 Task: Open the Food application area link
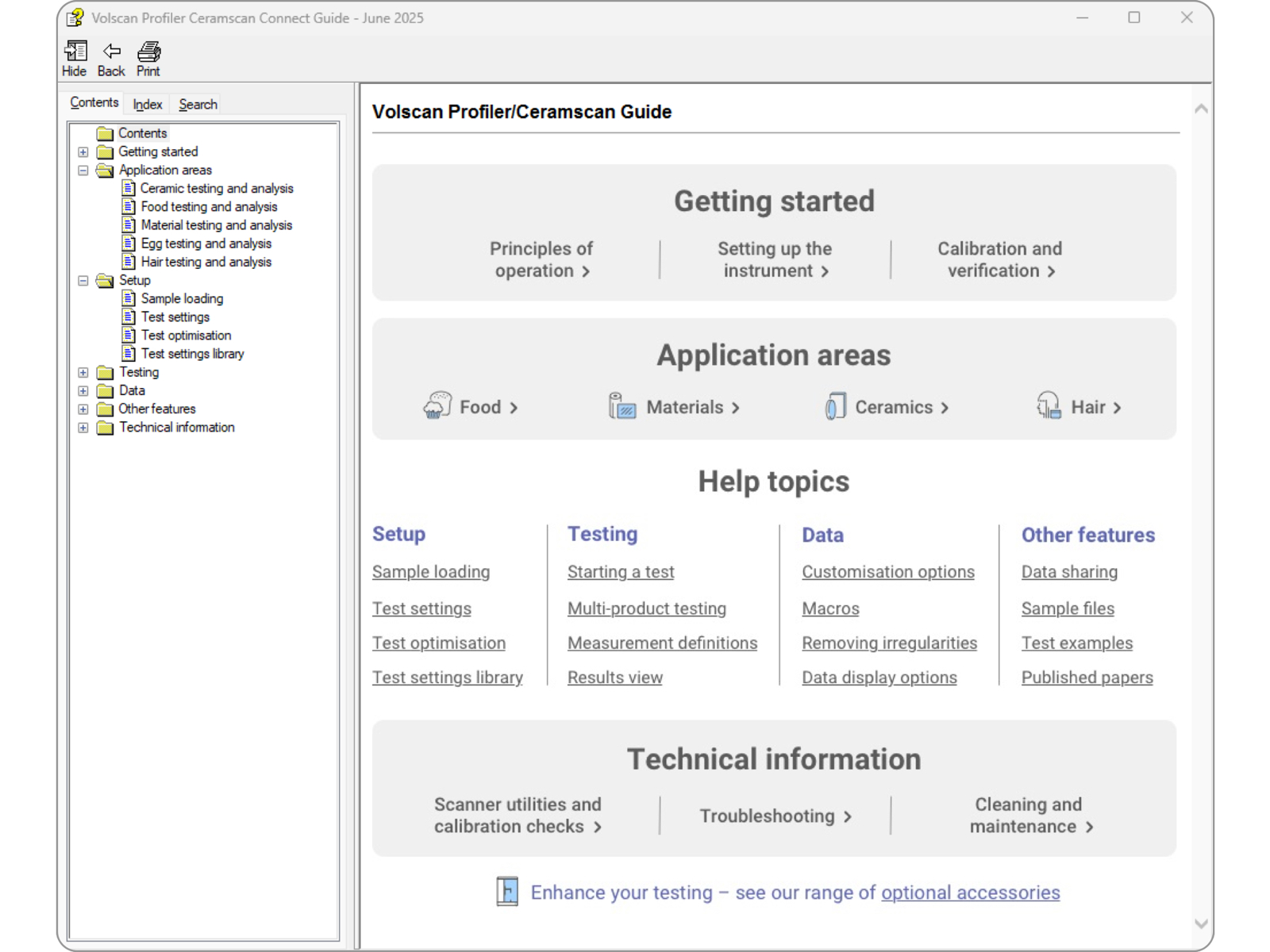pyautogui.click(x=488, y=407)
